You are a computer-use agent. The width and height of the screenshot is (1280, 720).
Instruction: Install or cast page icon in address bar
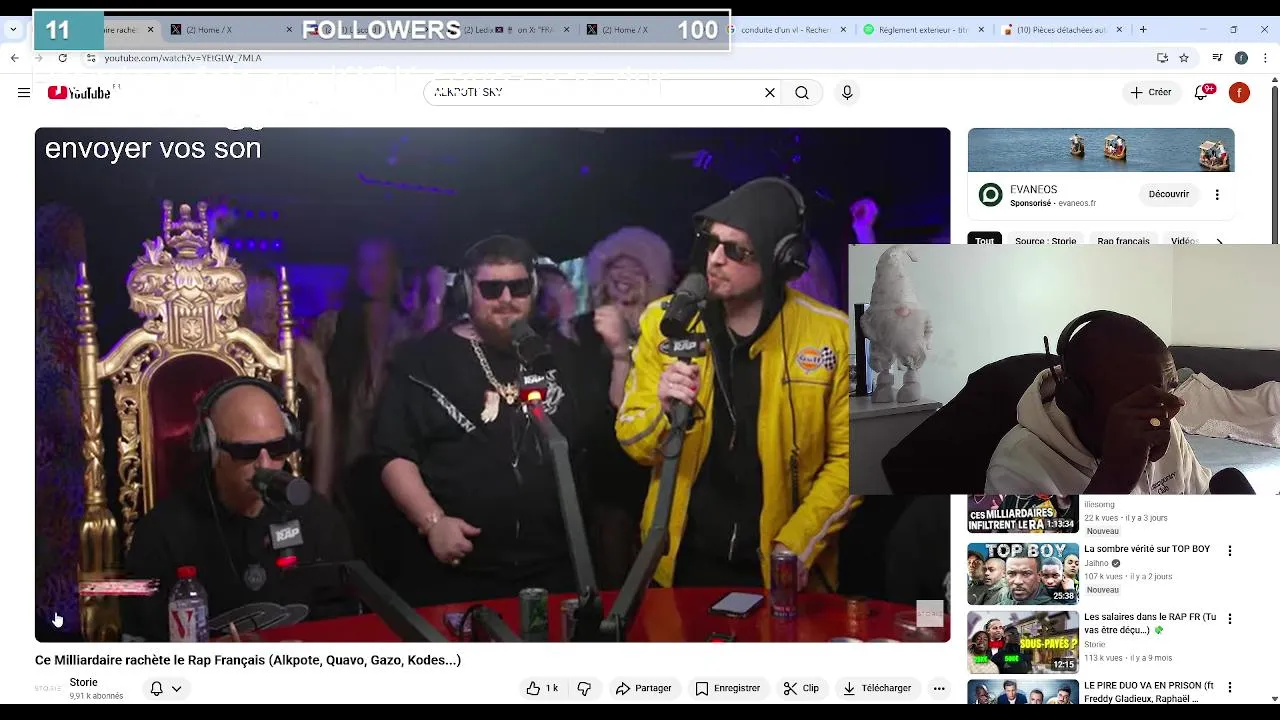coord(1162,58)
